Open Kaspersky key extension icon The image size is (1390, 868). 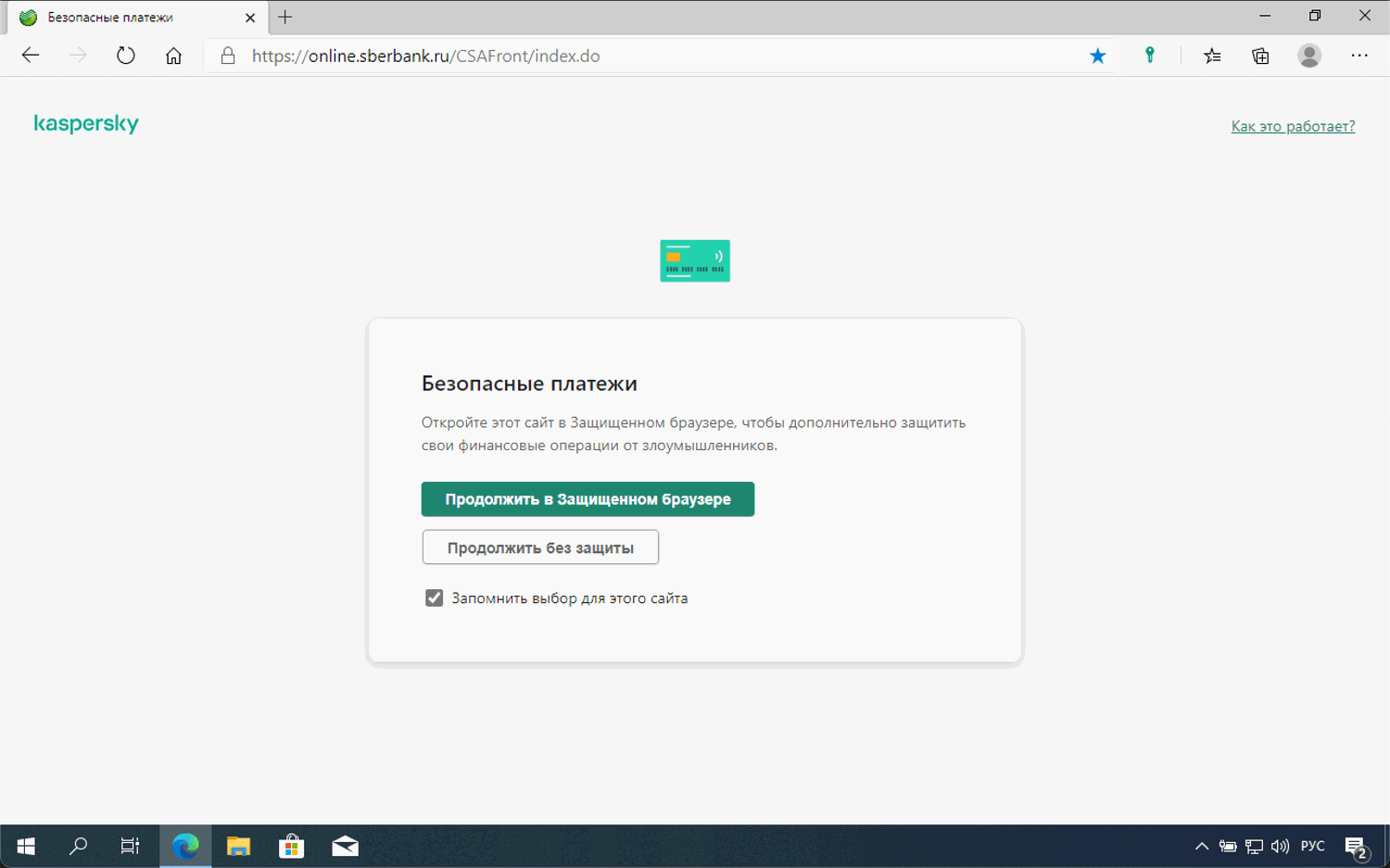tap(1150, 56)
